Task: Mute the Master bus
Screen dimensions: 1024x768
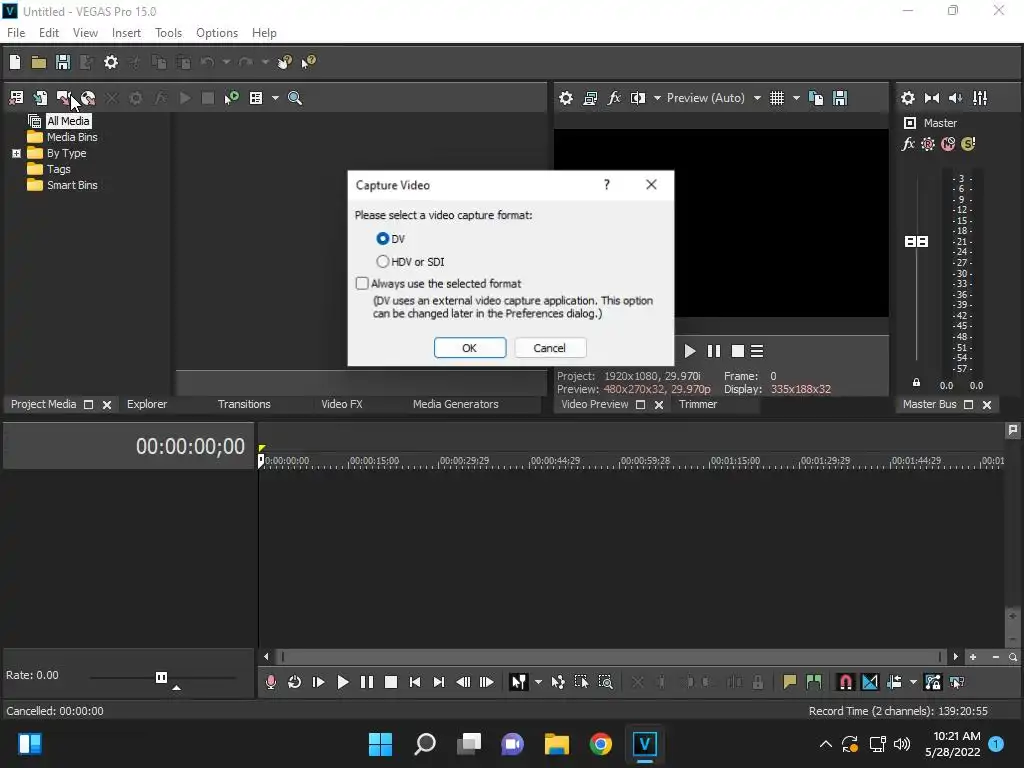Action: [x=948, y=144]
